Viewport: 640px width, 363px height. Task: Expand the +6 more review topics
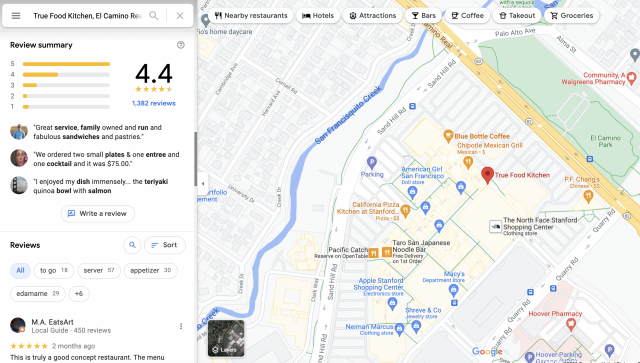[79, 294]
